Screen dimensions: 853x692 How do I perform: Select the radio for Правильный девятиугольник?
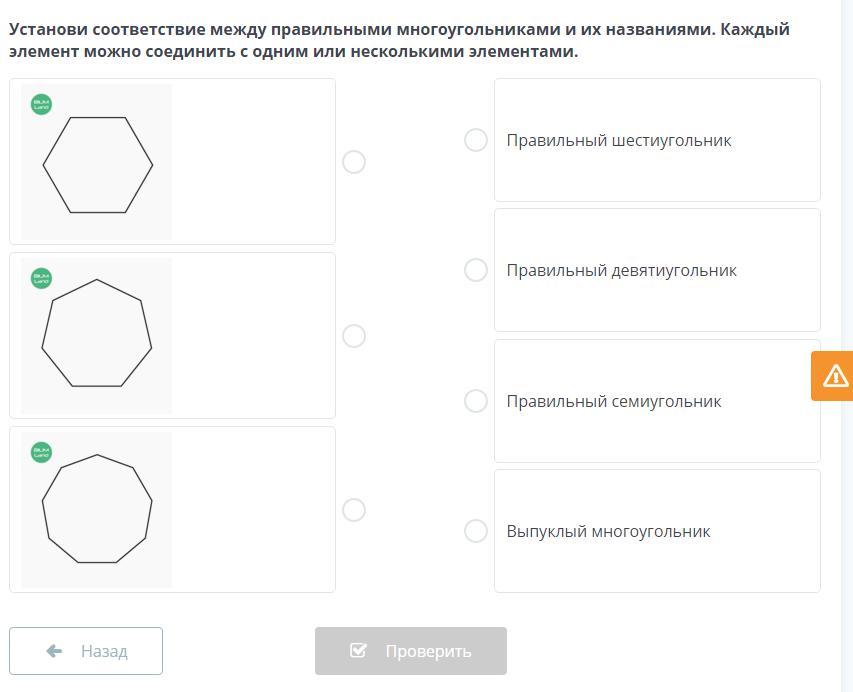pyautogui.click(x=476, y=270)
